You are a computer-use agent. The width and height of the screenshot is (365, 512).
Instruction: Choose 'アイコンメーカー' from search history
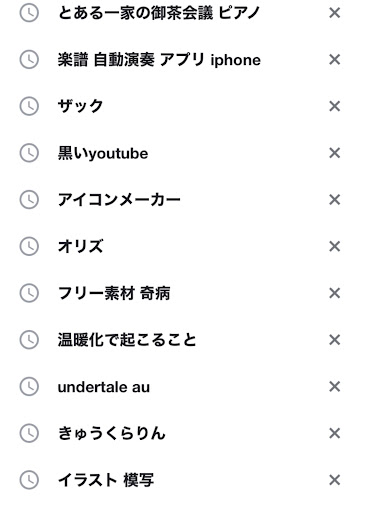(119, 200)
